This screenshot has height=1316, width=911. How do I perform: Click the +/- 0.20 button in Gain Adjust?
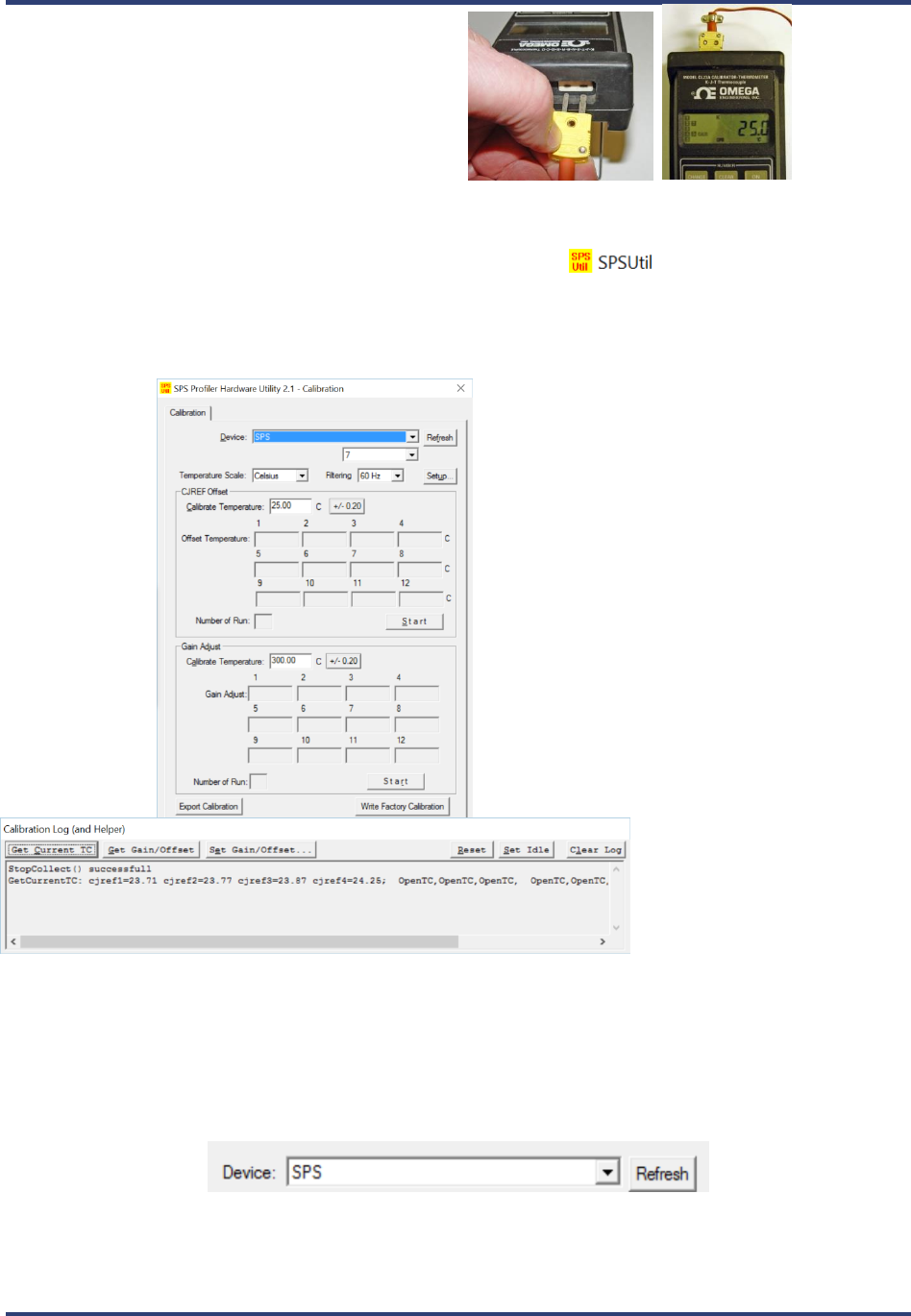coord(344,661)
